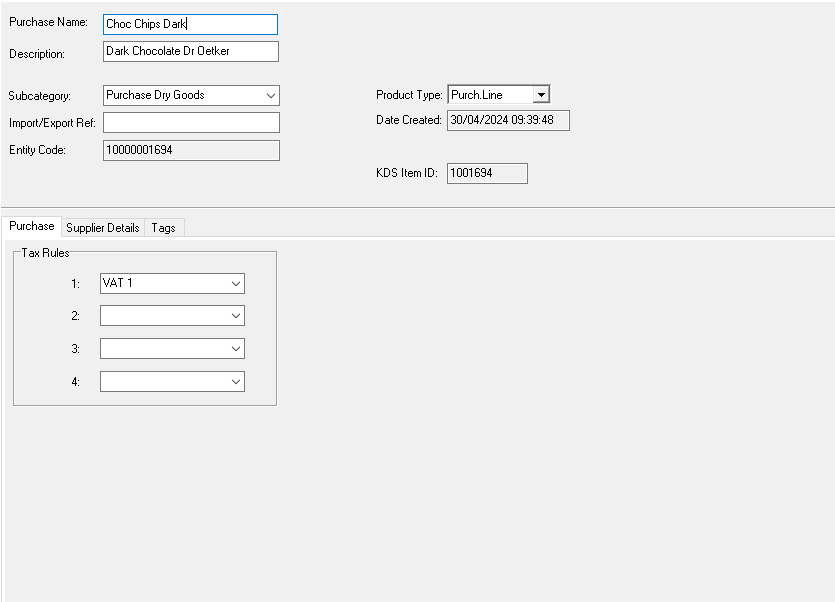
Task: Open the Supplier Details tab
Action: click(103, 228)
